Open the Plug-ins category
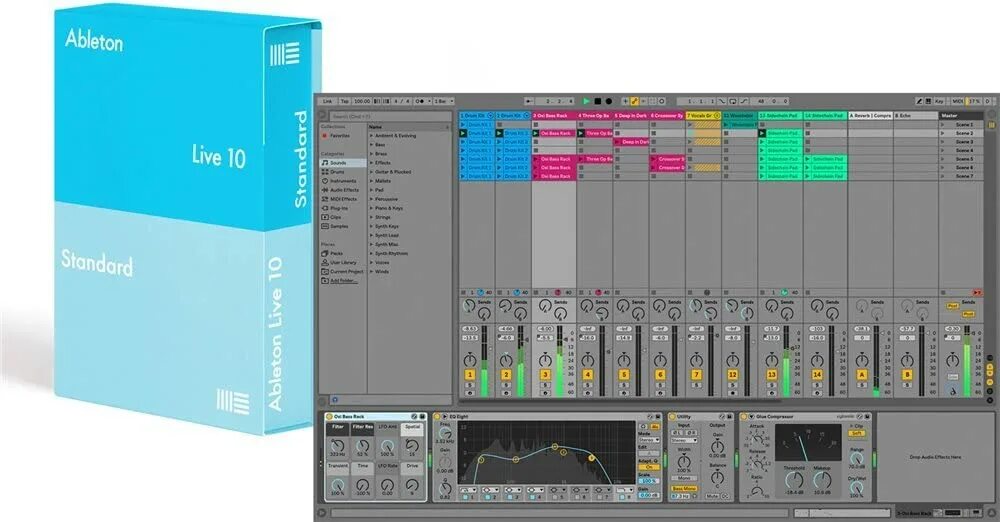Screen dimensions: 1000x522 tap(343, 208)
